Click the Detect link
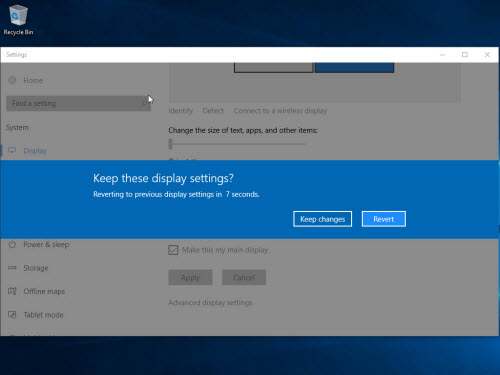The width and height of the screenshot is (500, 375). (x=213, y=111)
